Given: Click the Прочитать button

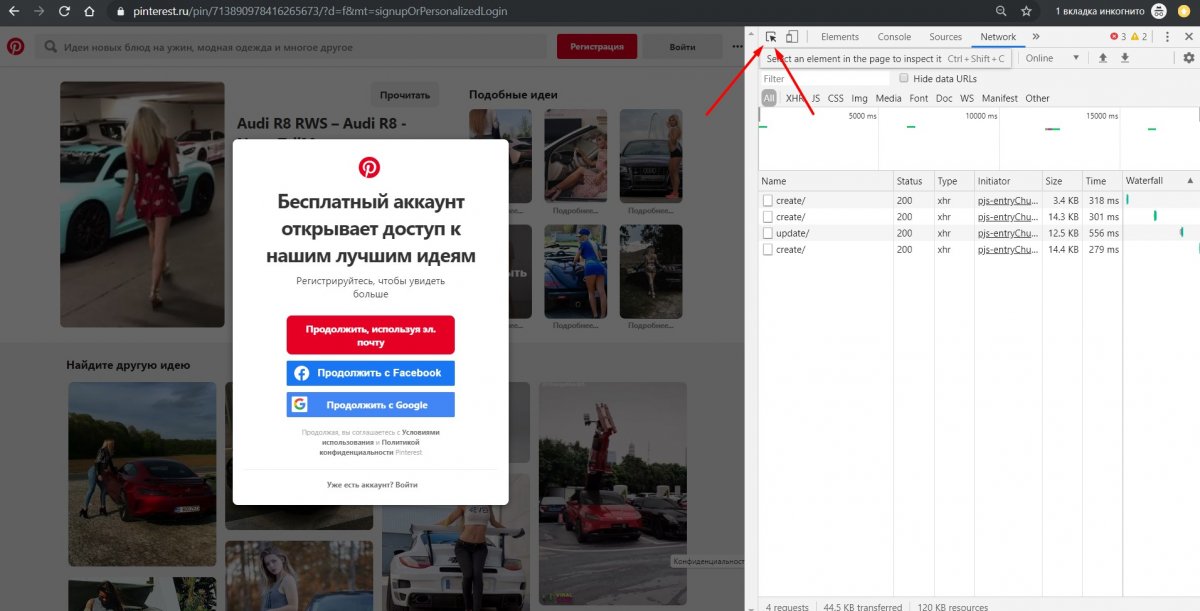Looking at the screenshot, I should coord(405,95).
